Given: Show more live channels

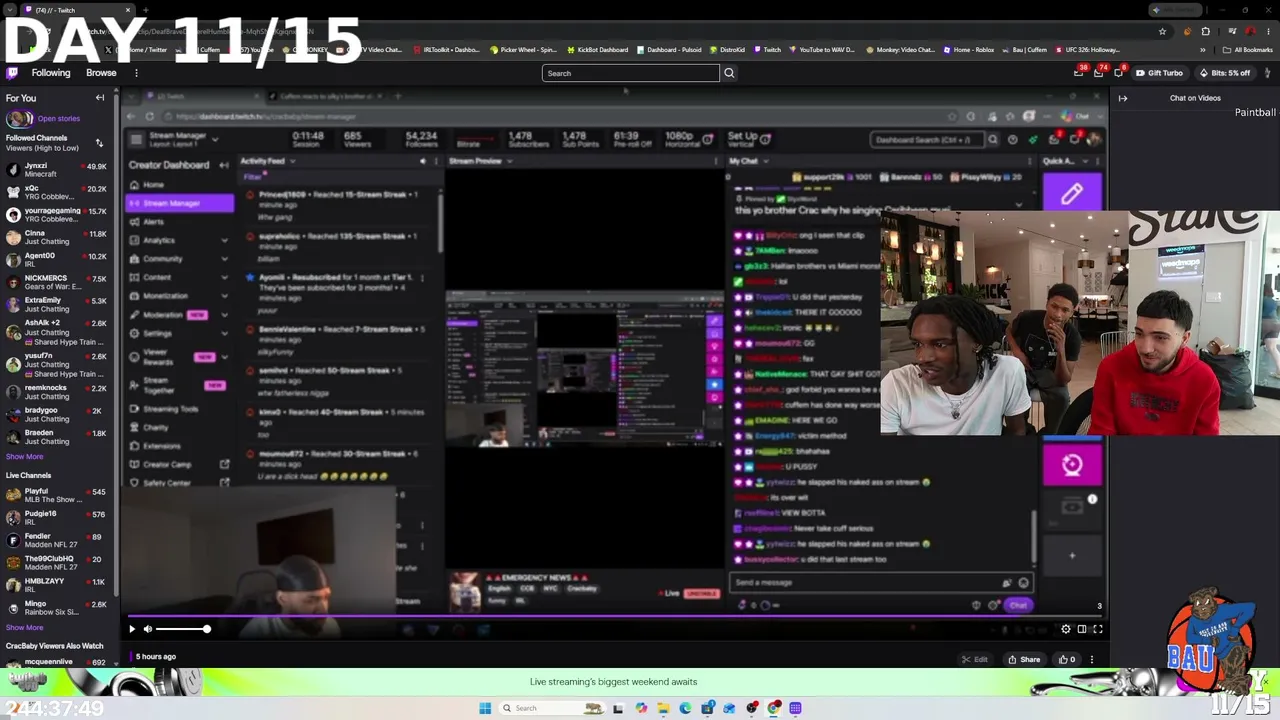Looking at the screenshot, I should (x=25, y=628).
